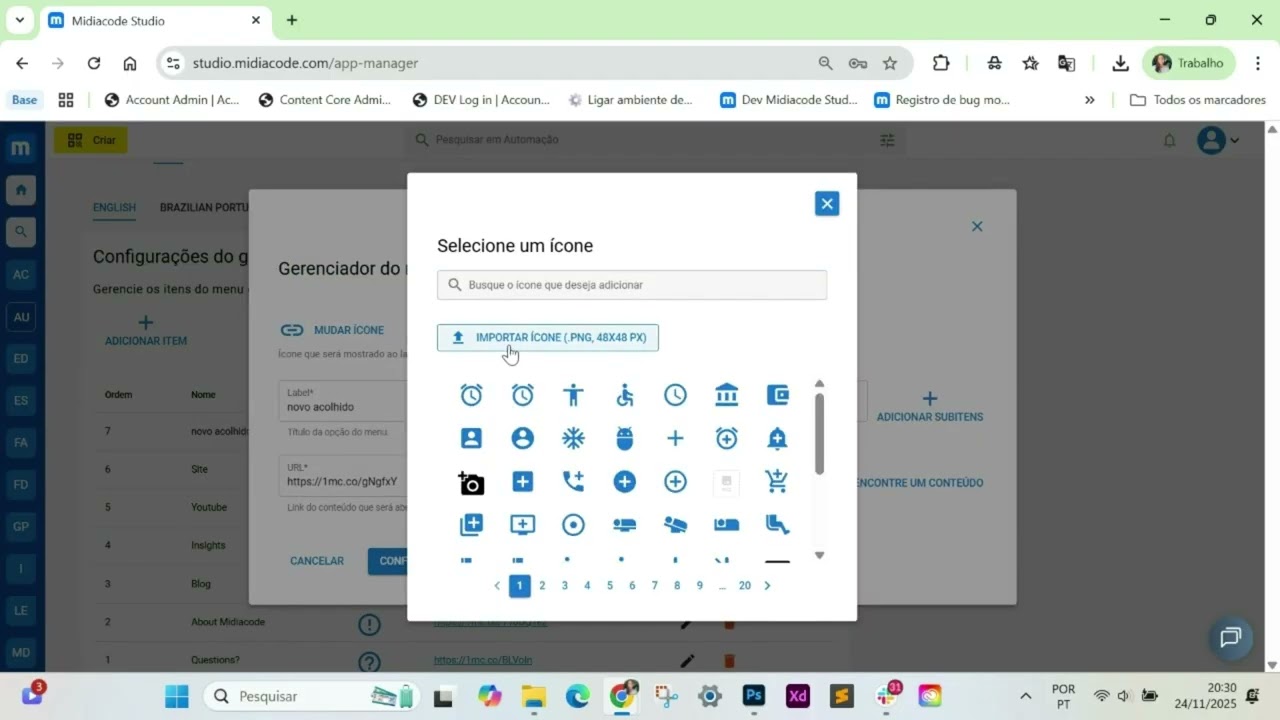Click the icon grid scrollbar thumb
1280x720 pixels.
(x=819, y=434)
